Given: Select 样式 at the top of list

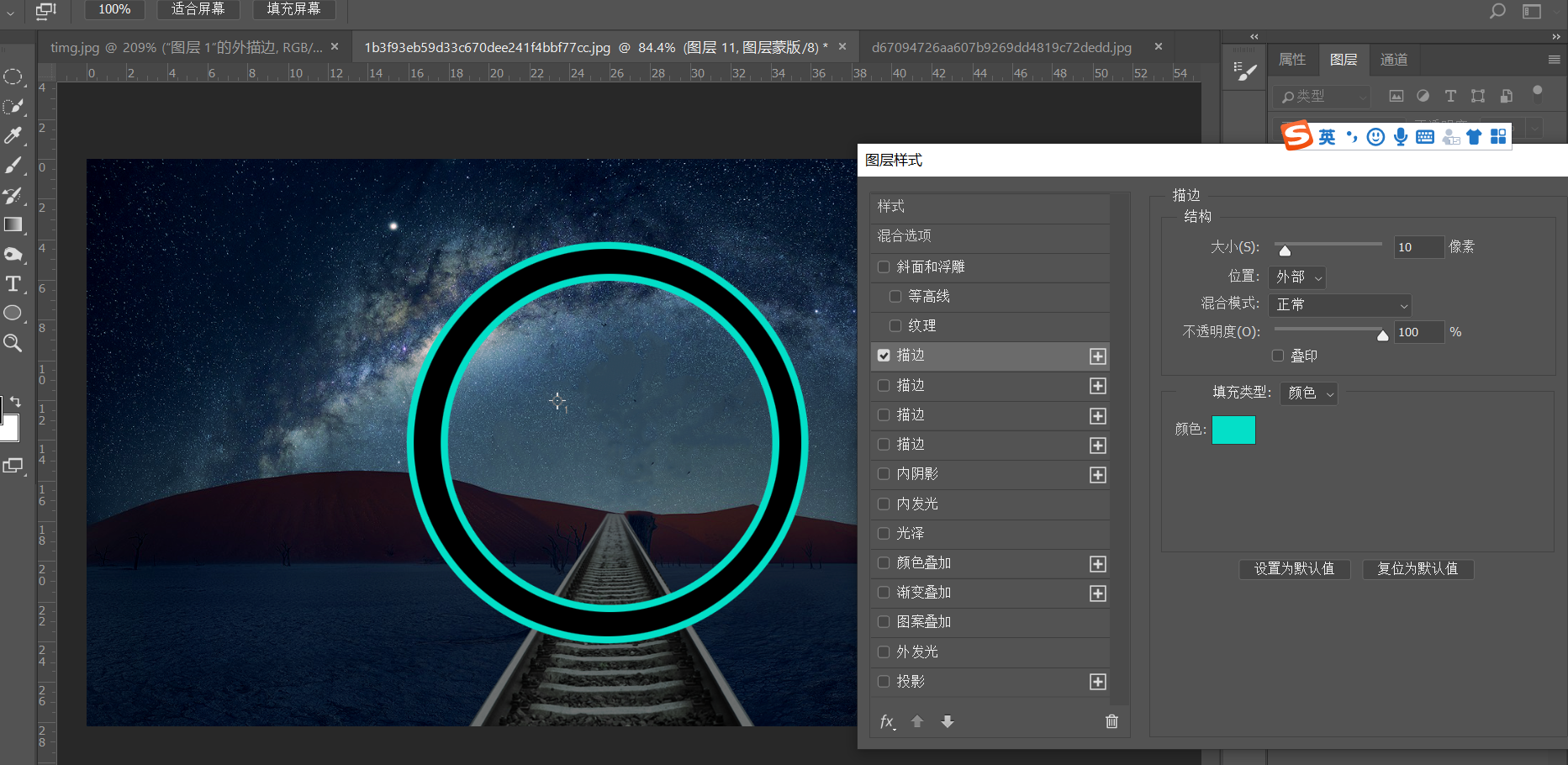Looking at the screenshot, I should (x=990, y=207).
